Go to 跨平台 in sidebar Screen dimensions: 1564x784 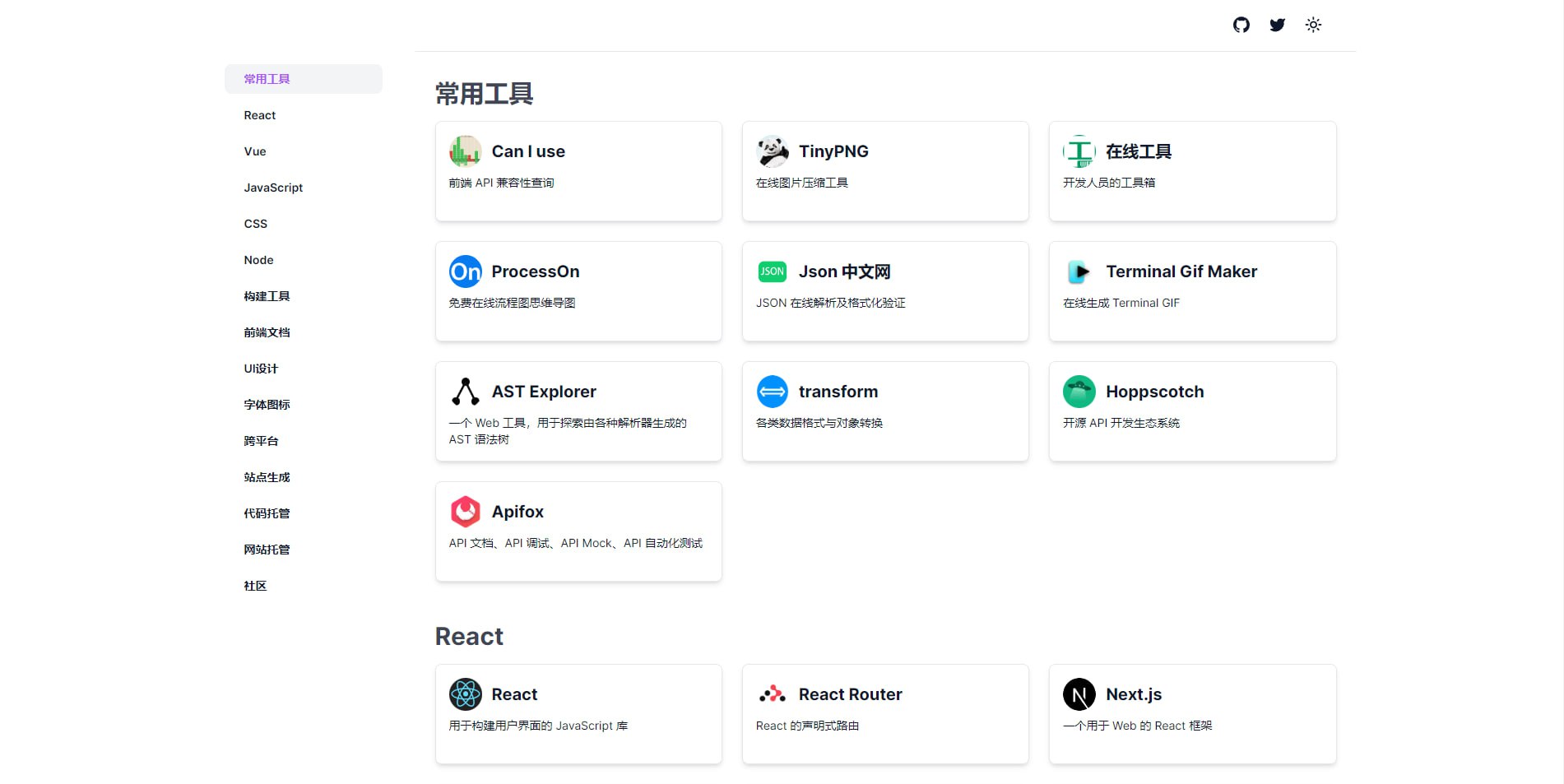304,441
